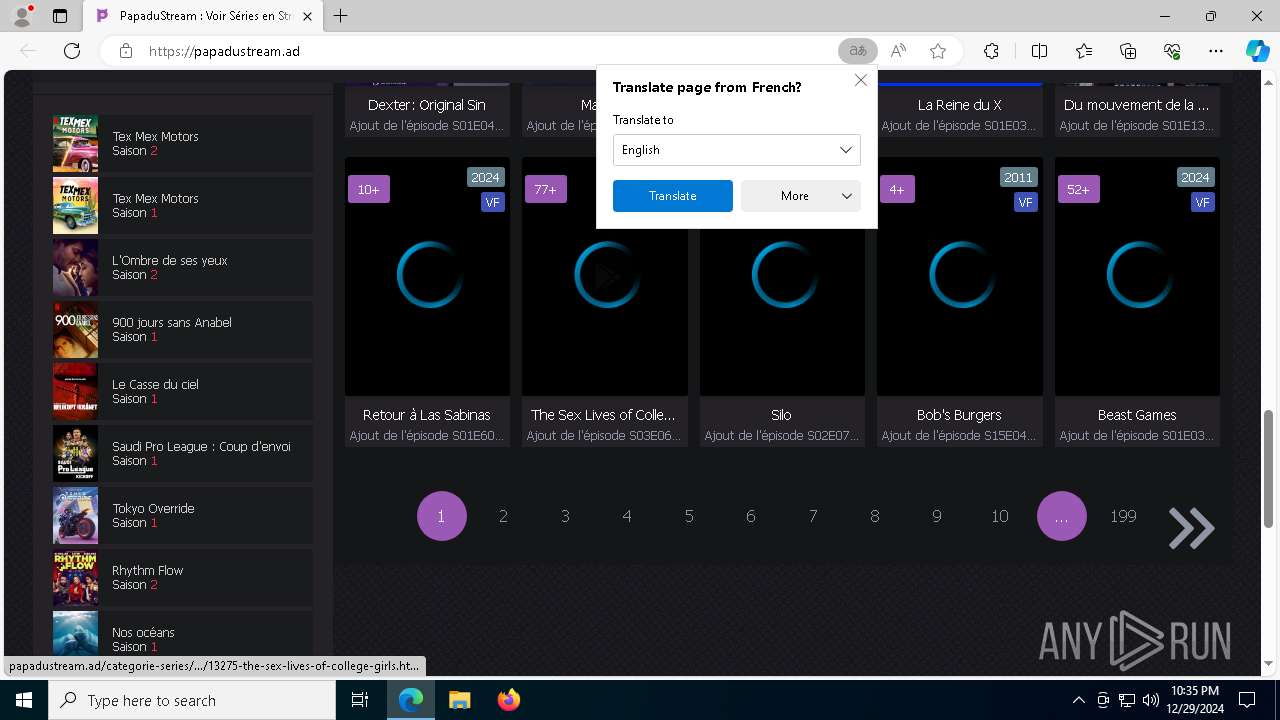View site information lock icon
Viewport: 1280px width, 720px height.
[x=126, y=51]
